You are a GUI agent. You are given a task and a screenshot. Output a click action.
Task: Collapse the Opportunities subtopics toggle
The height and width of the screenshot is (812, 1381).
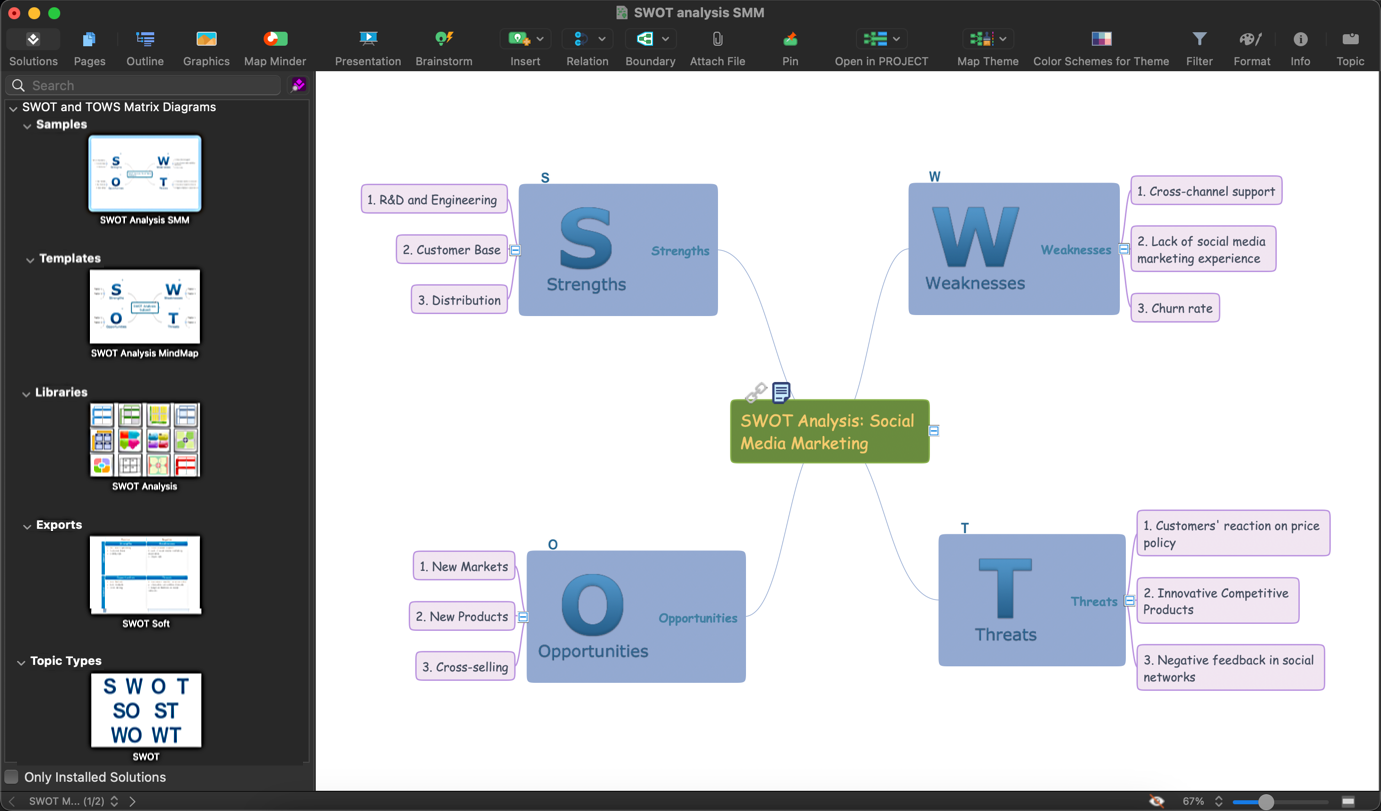pos(523,618)
